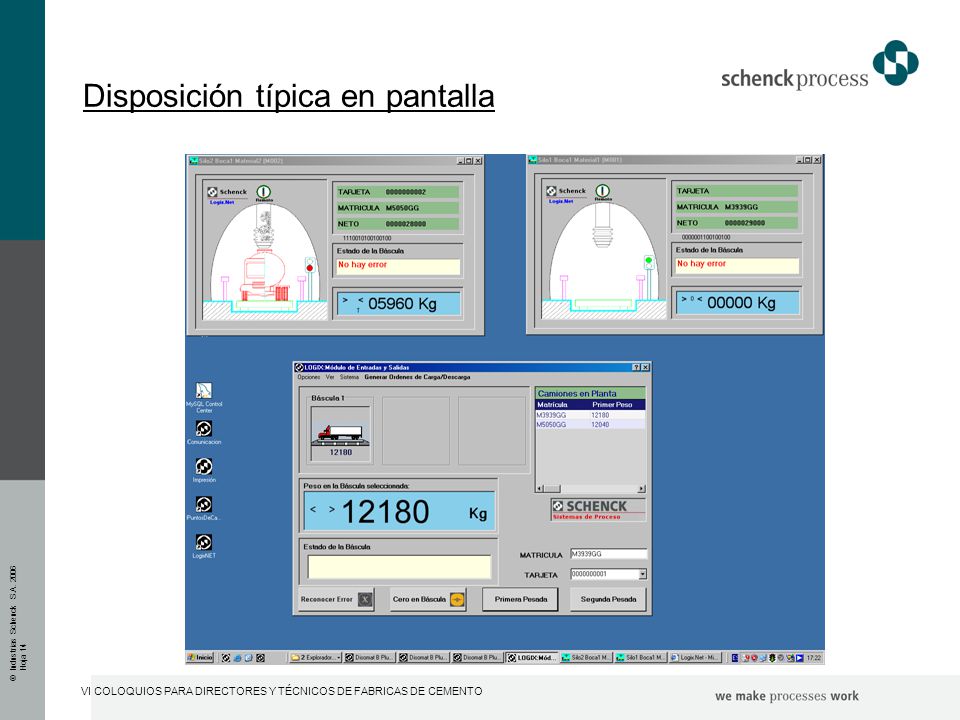This screenshot has height=720, width=960.
Task: Open the Ver menu
Action: [x=330, y=377]
